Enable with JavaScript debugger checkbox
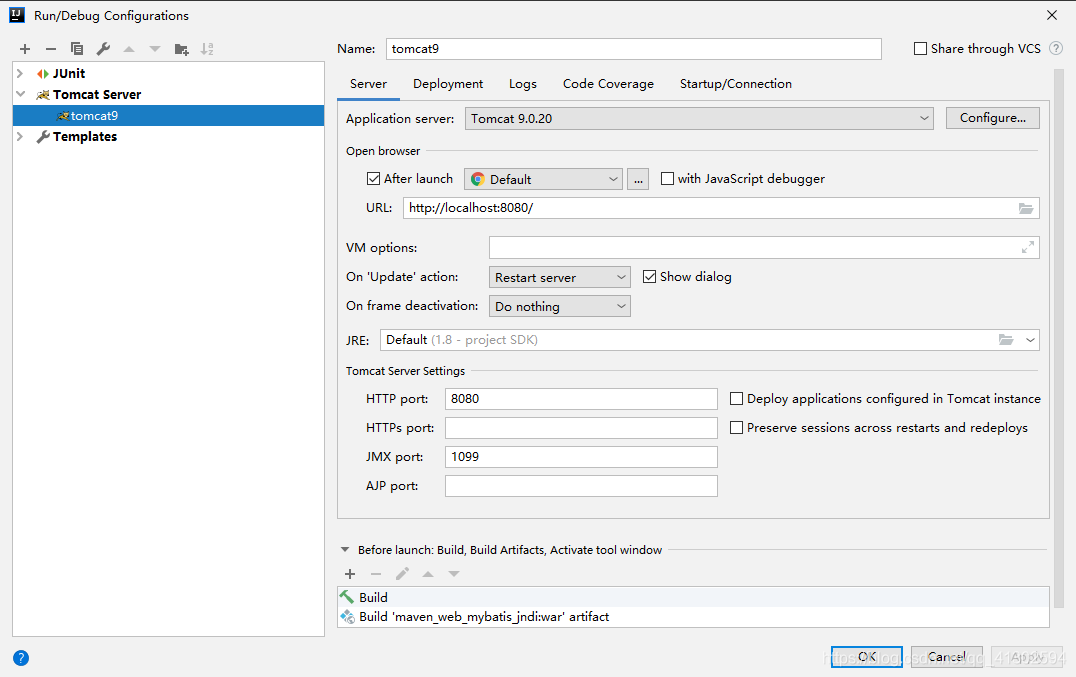Viewport: 1076px width, 677px height. click(x=667, y=179)
